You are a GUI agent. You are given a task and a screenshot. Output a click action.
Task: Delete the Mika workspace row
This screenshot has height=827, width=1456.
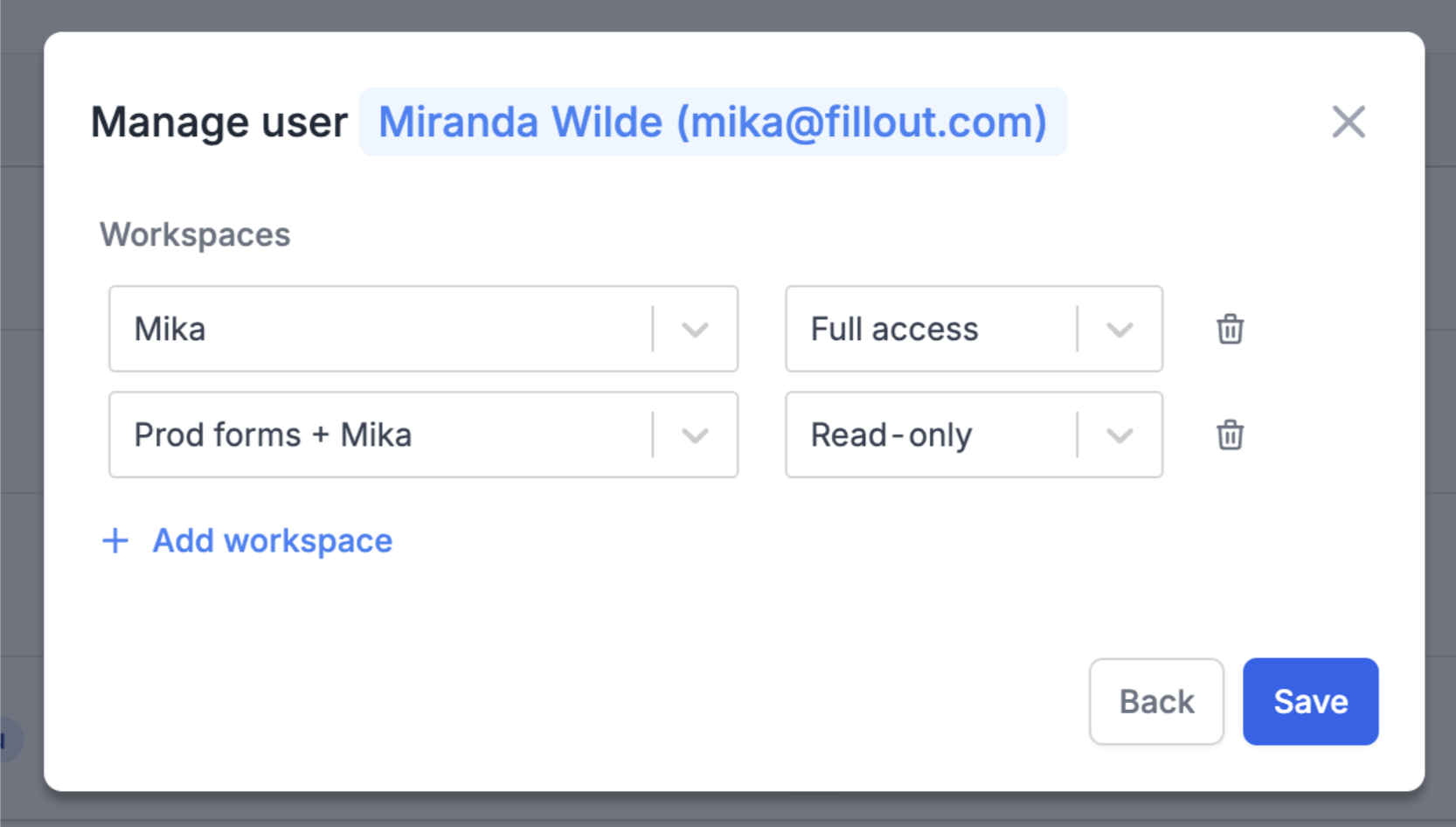[1230, 330]
